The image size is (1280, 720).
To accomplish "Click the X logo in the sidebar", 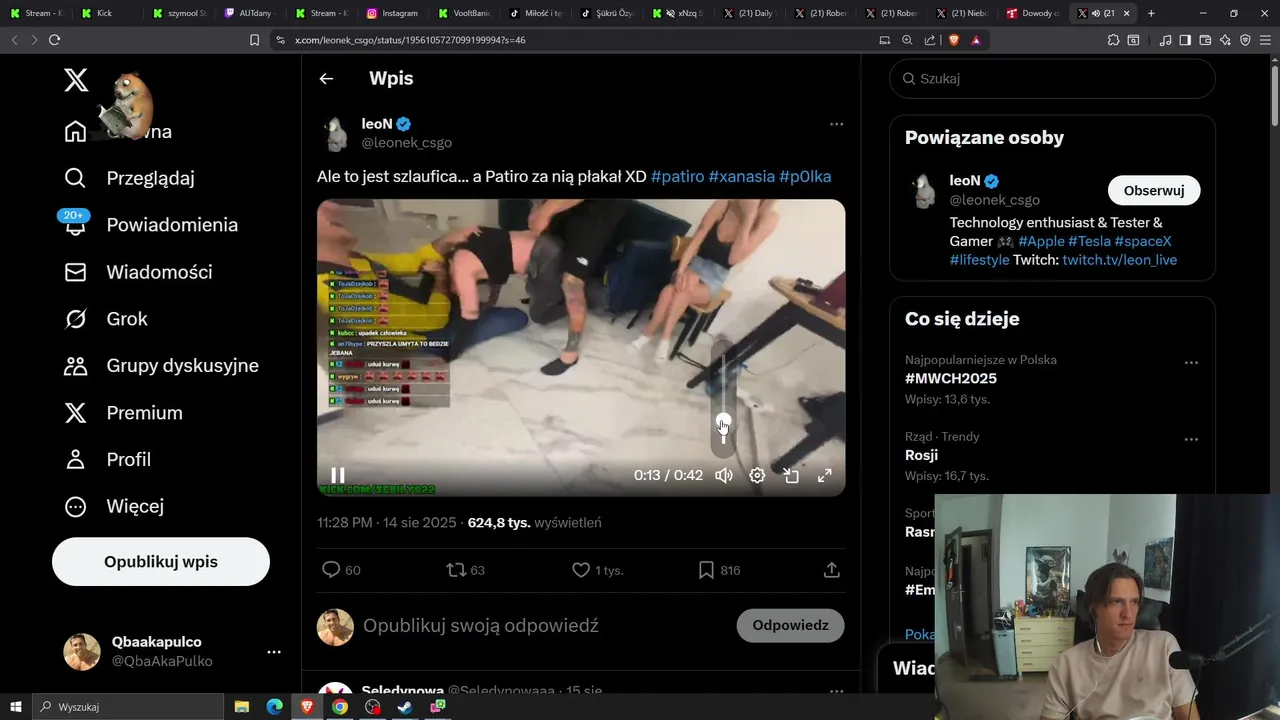I will [x=76, y=80].
